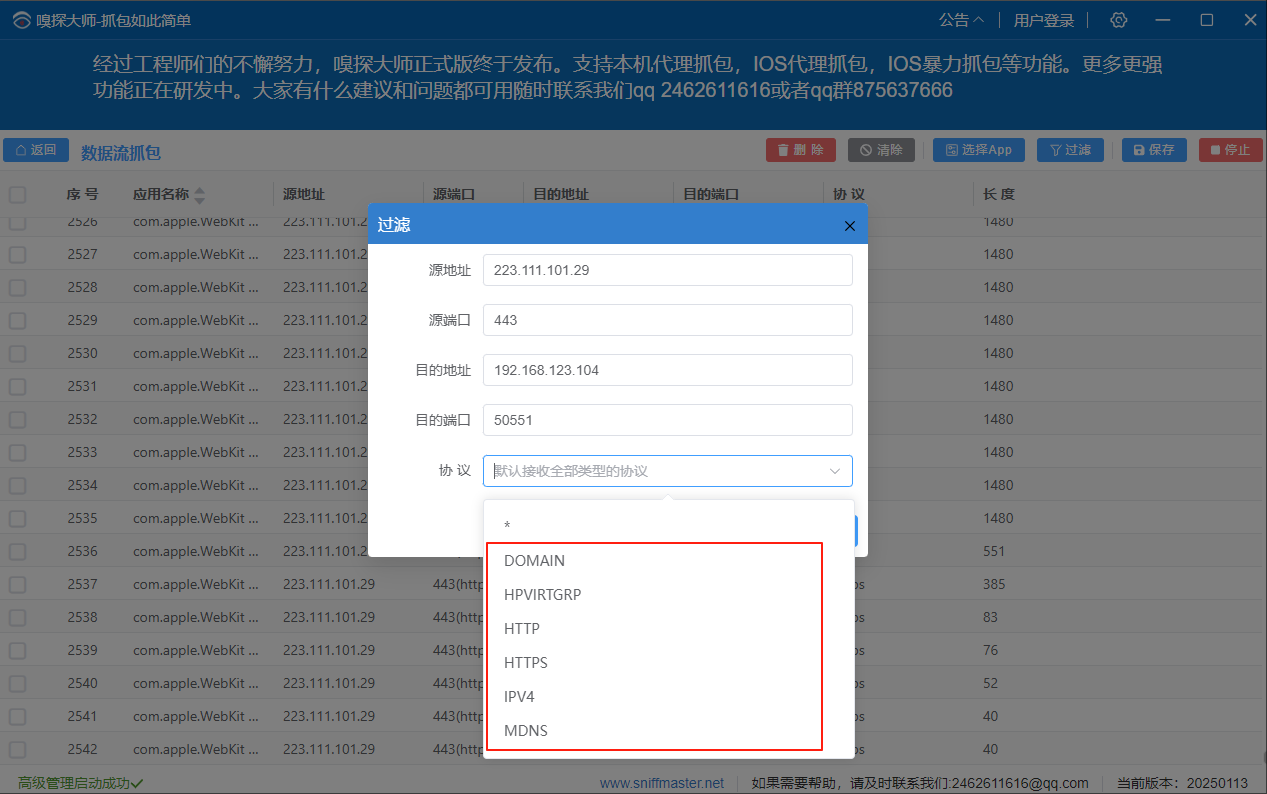Click length value 551 in row 2536
The width and height of the screenshot is (1267, 794).
pos(994,551)
